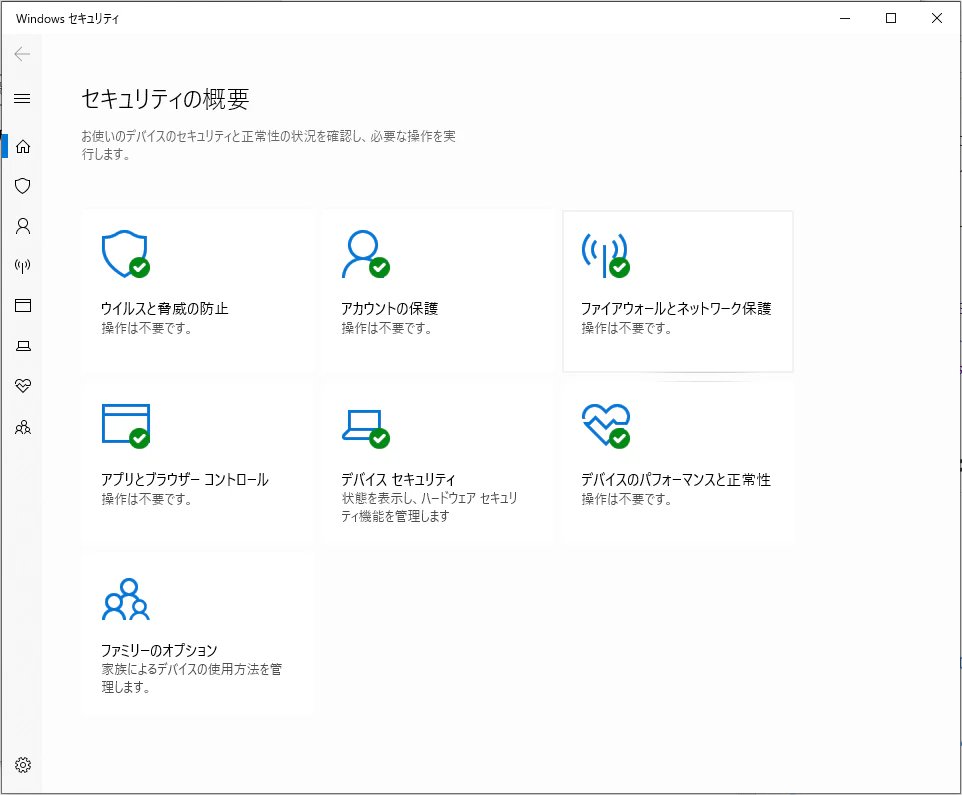Click the large person icon for account protection
Screen dimensions: 962x795
point(366,254)
